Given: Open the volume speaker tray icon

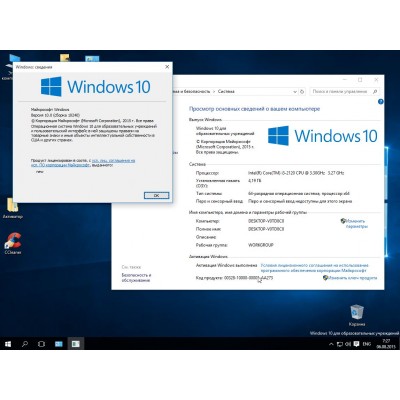Looking at the screenshot, I should [x=348, y=344].
